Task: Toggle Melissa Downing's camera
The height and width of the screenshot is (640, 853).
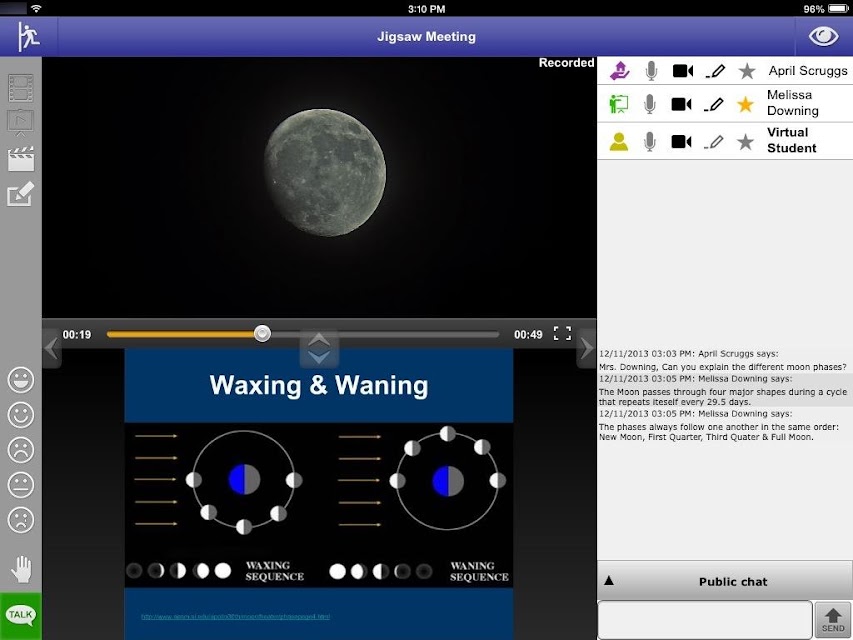Action: tap(681, 104)
